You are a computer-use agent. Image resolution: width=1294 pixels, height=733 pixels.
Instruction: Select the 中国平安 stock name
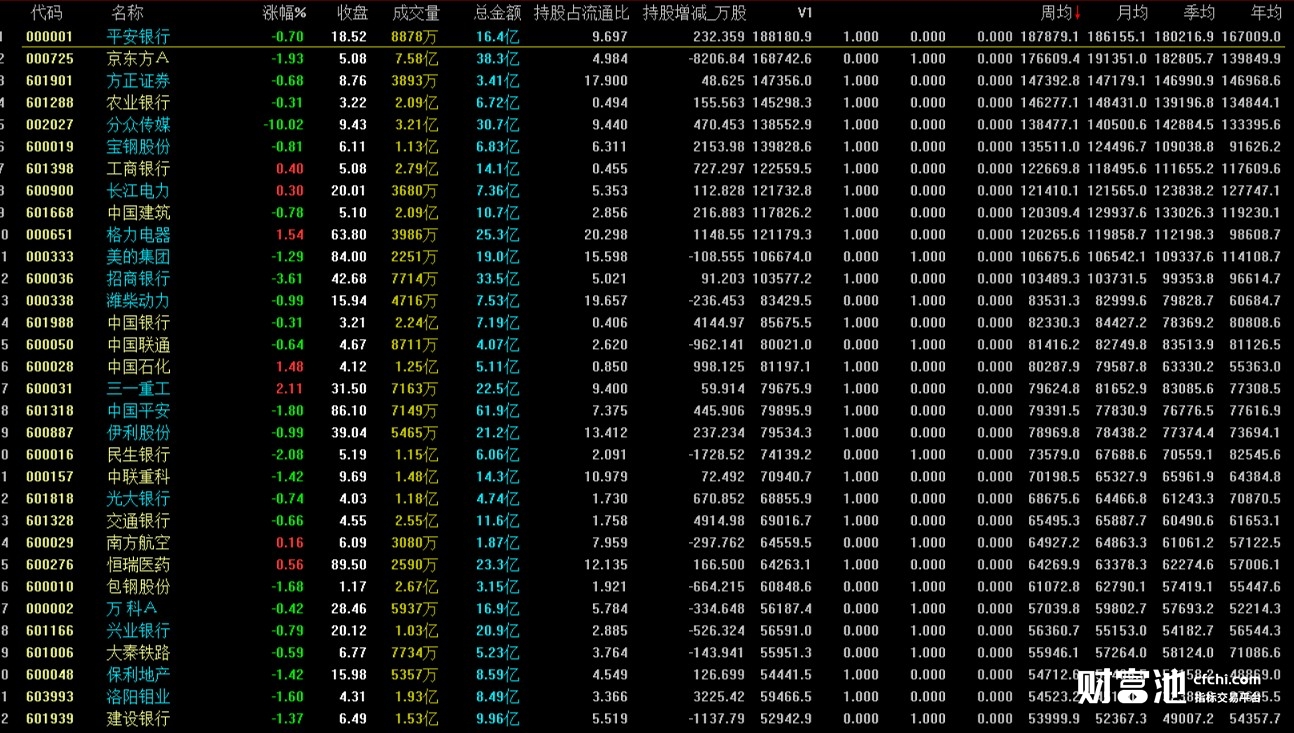[x=138, y=411]
